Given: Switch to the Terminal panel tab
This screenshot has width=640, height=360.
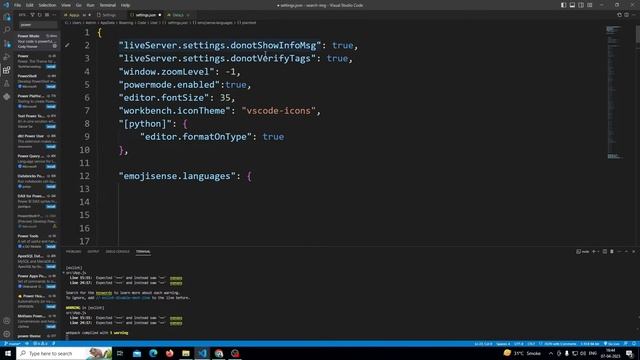Looking at the screenshot, I should pyautogui.click(x=143, y=251).
